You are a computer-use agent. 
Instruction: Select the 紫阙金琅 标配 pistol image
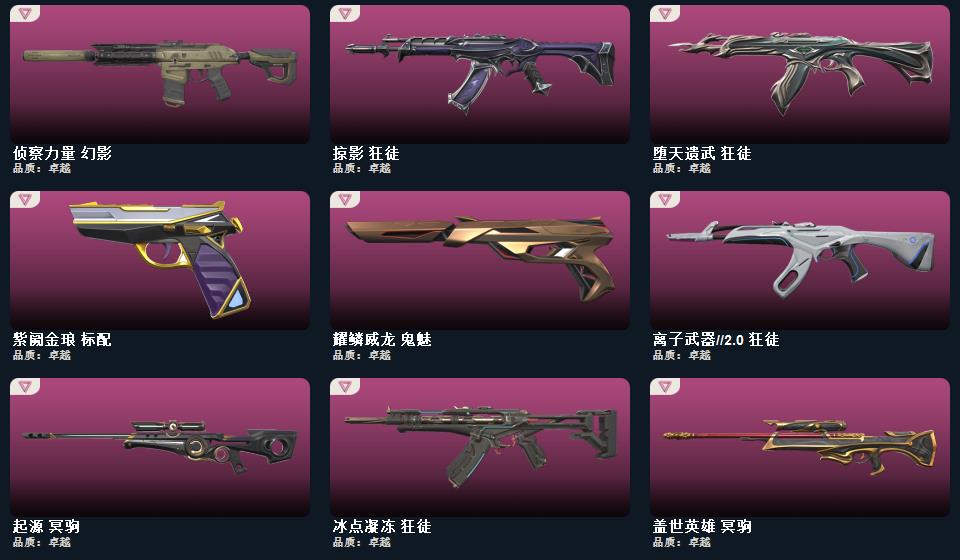160,259
